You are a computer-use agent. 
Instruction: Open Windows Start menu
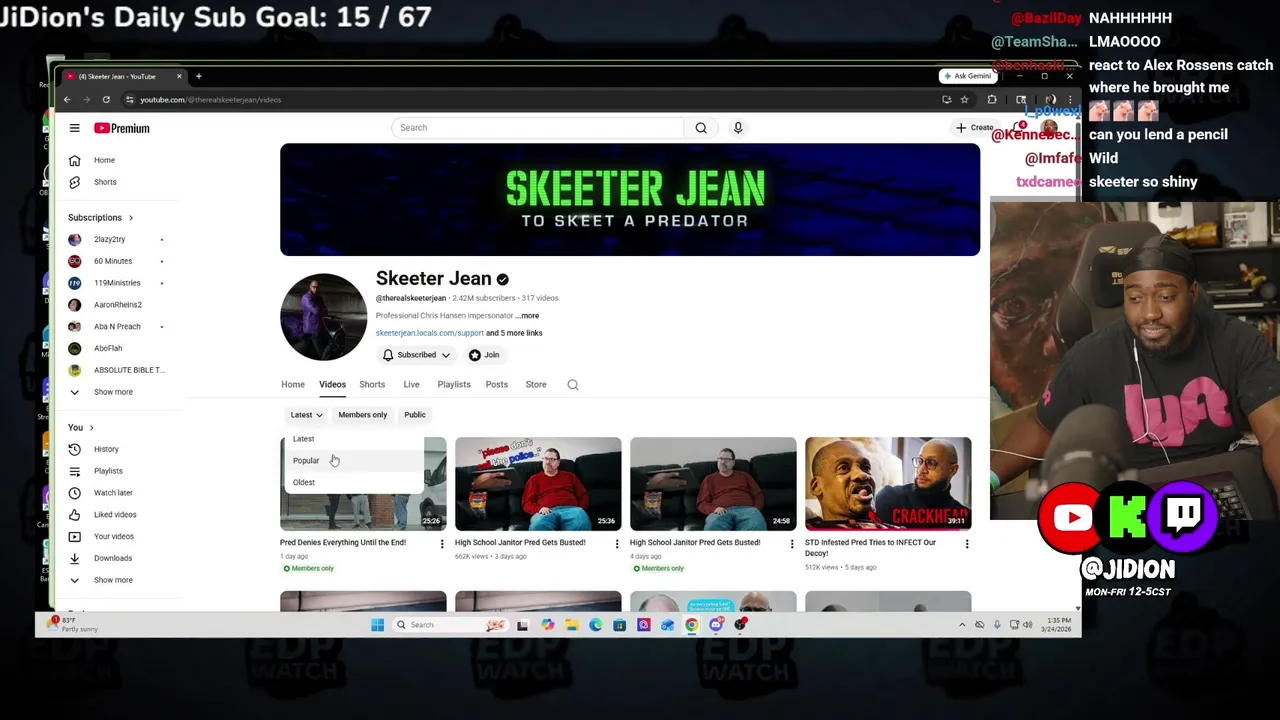click(x=377, y=625)
